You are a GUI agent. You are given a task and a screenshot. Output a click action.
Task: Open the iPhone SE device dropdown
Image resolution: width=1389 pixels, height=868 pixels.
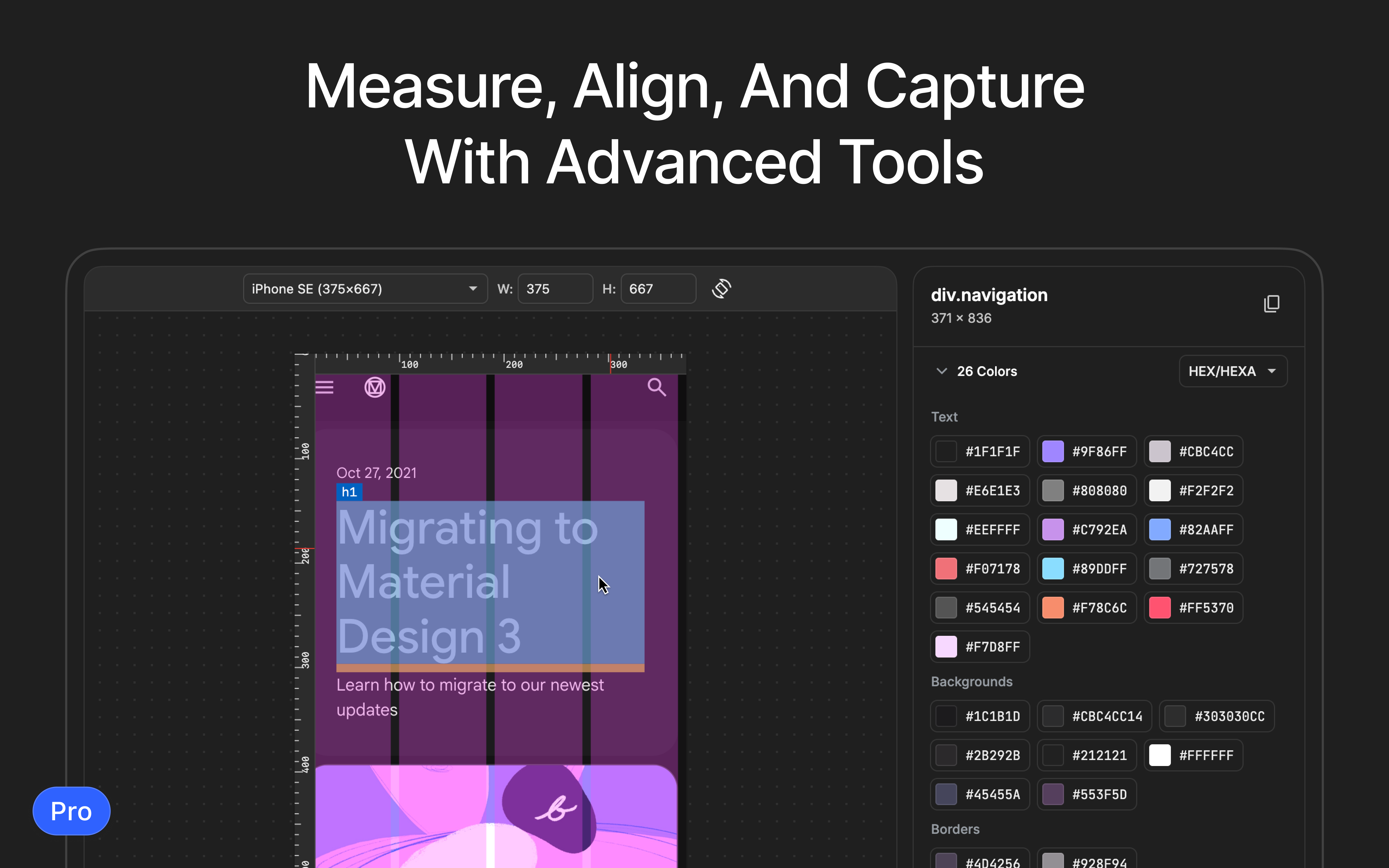point(365,289)
